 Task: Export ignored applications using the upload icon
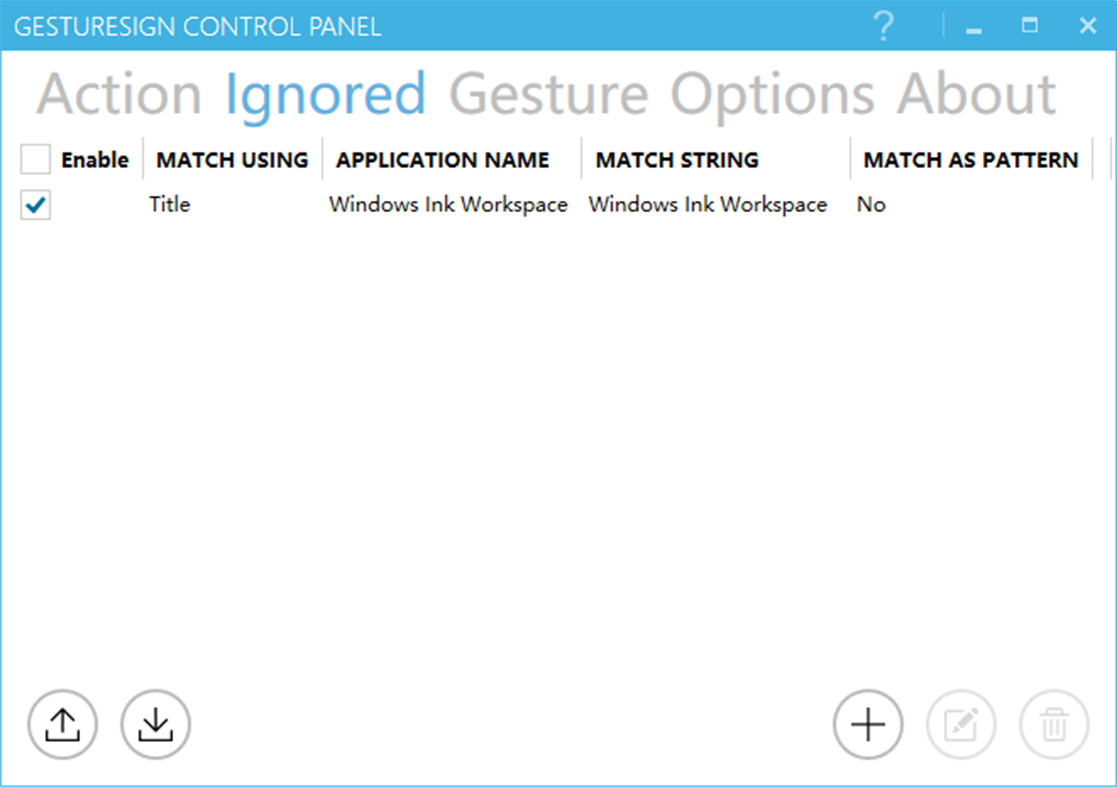click(62, 724)
